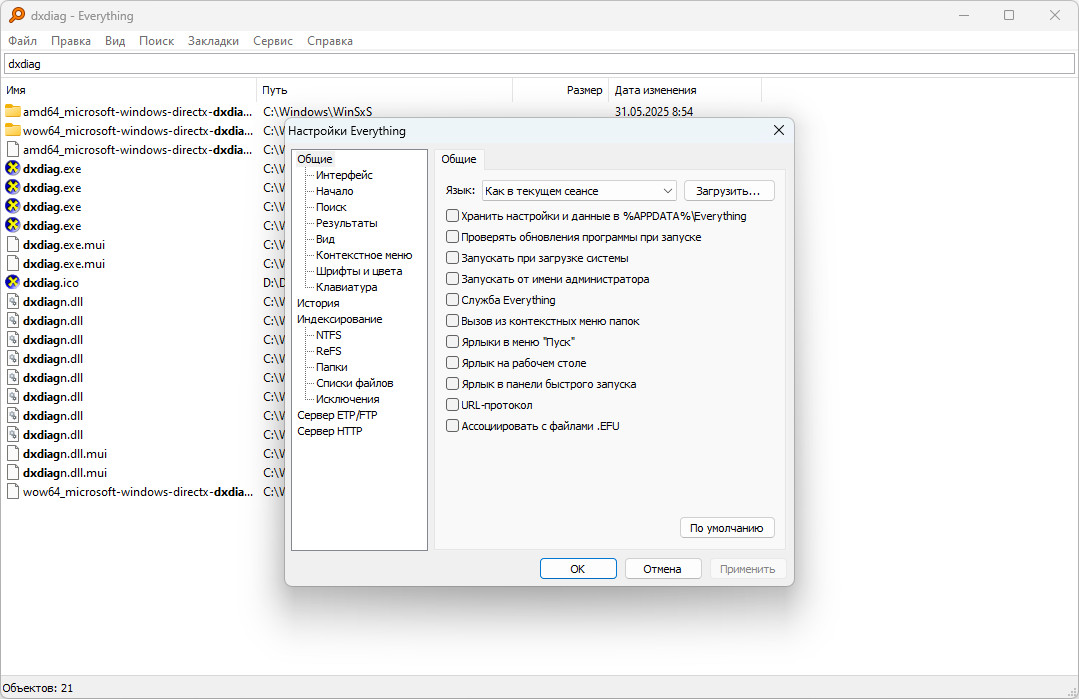
Task: Open the Сервис menu
Action: [273, 41]
